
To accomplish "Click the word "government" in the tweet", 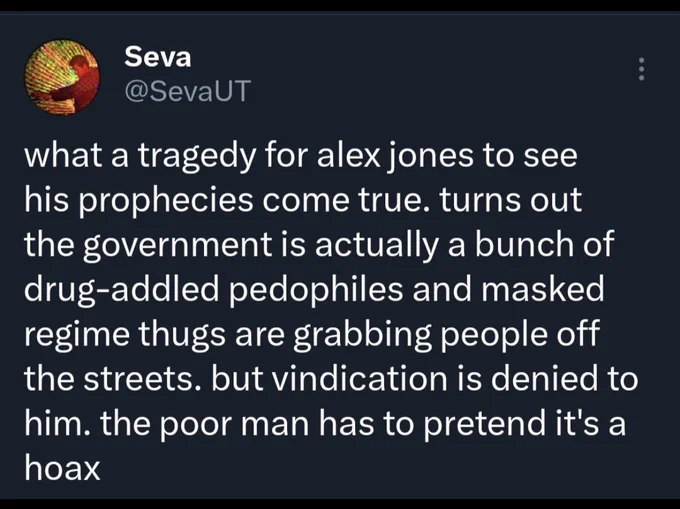I will point(177,246).
